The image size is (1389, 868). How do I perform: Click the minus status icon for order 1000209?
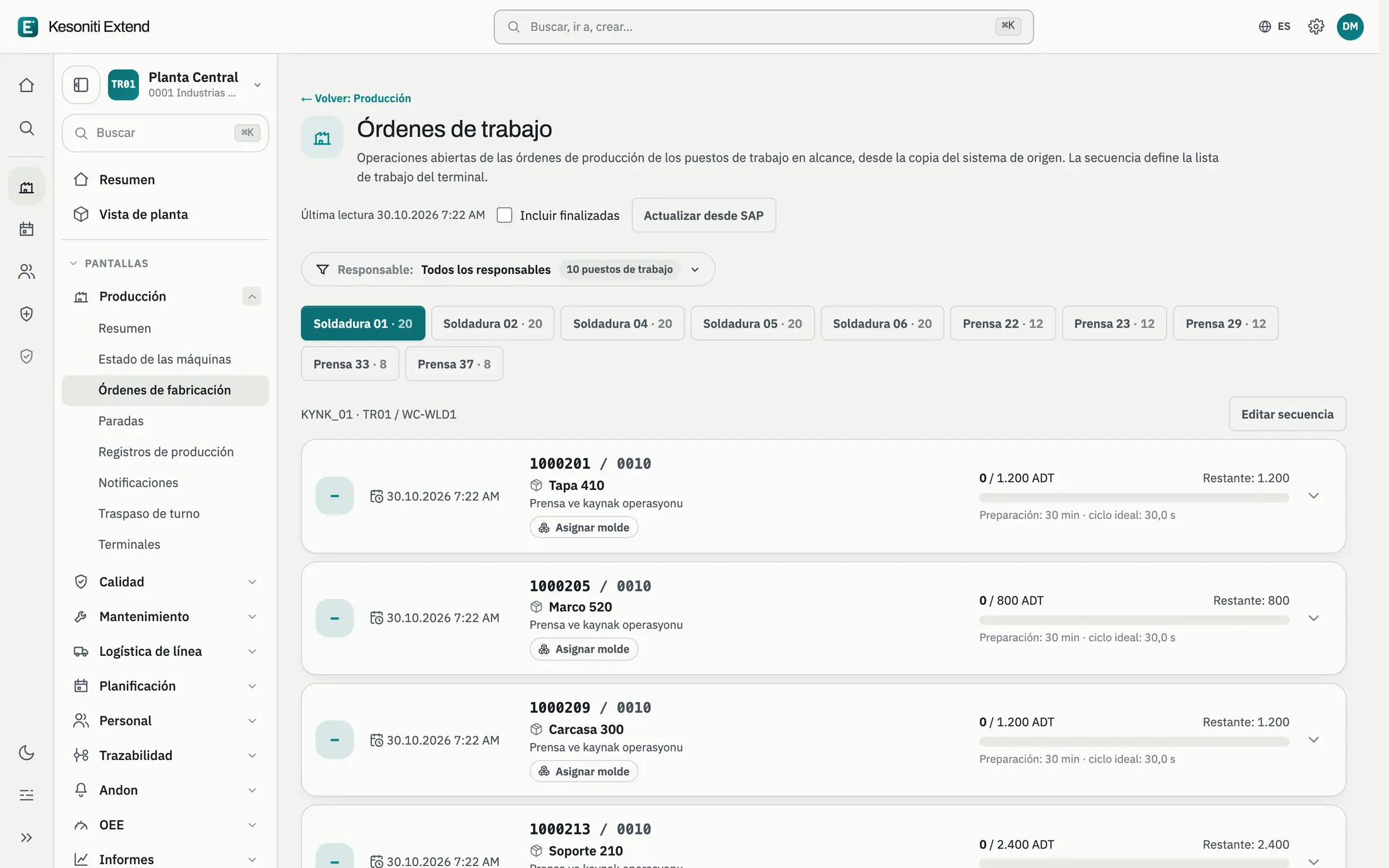click(x=335, y=740)
